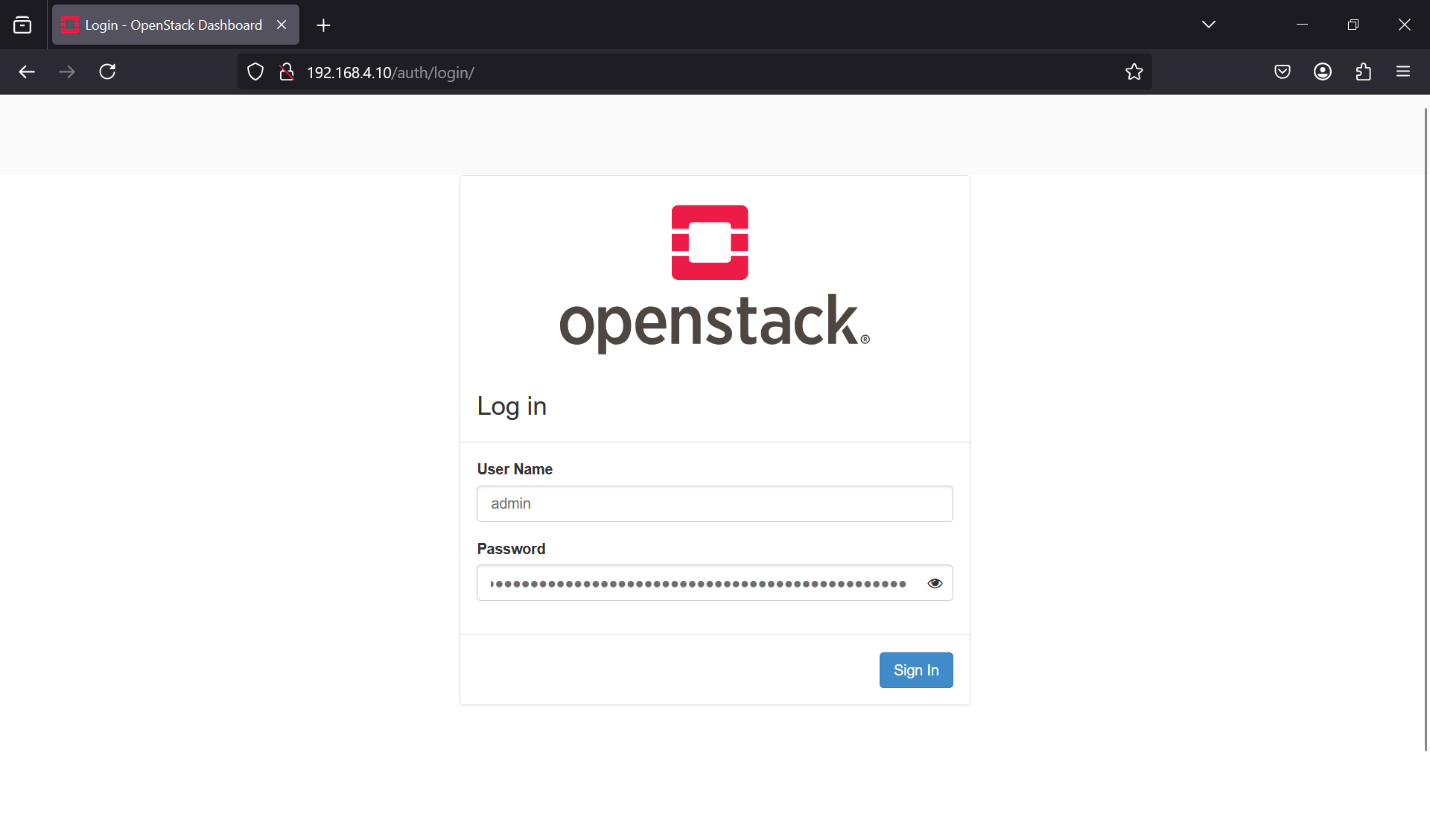Click the Password label
The height and width of the screenshot is (840, 1430).
click(x=511, y=549)
